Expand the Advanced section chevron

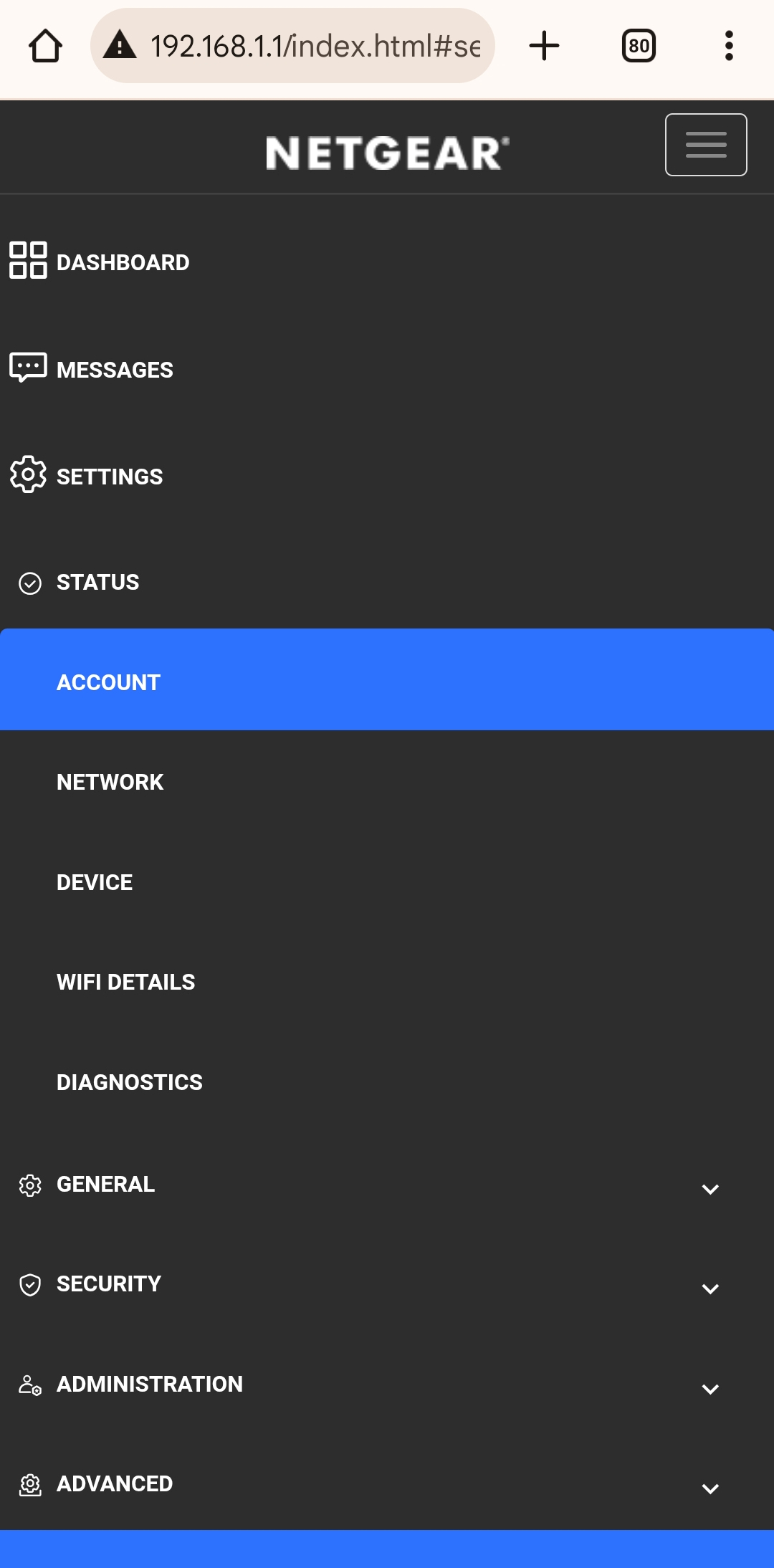(x=710, y=1489)
